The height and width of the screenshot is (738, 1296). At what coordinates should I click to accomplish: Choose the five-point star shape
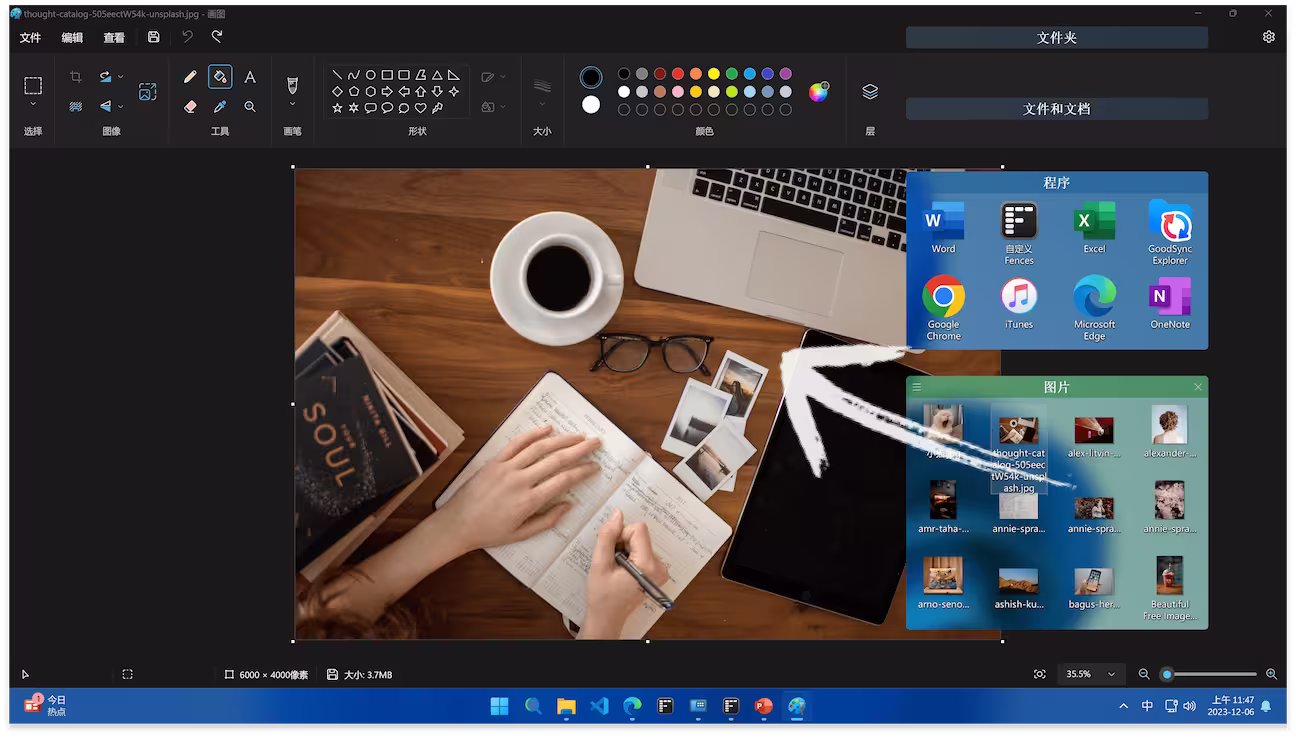pyautogui.click(x=337, y=108)
